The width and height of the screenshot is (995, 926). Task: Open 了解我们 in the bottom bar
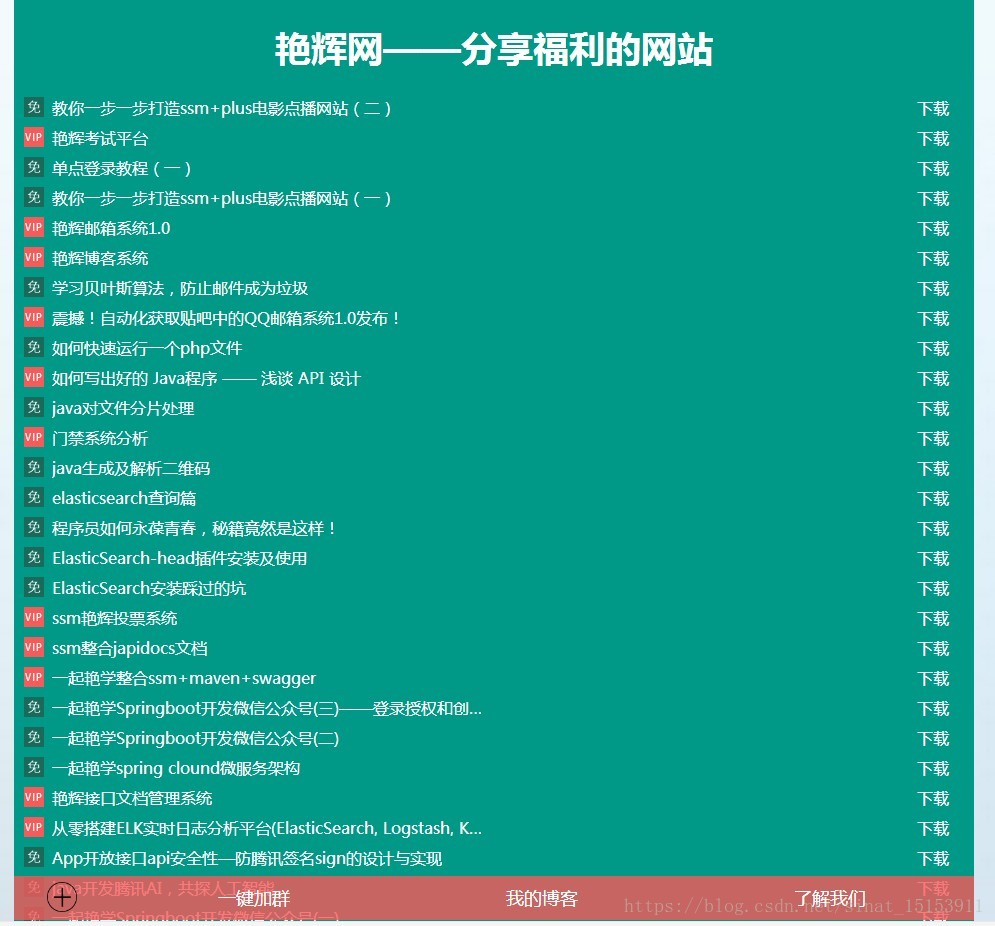829,899
